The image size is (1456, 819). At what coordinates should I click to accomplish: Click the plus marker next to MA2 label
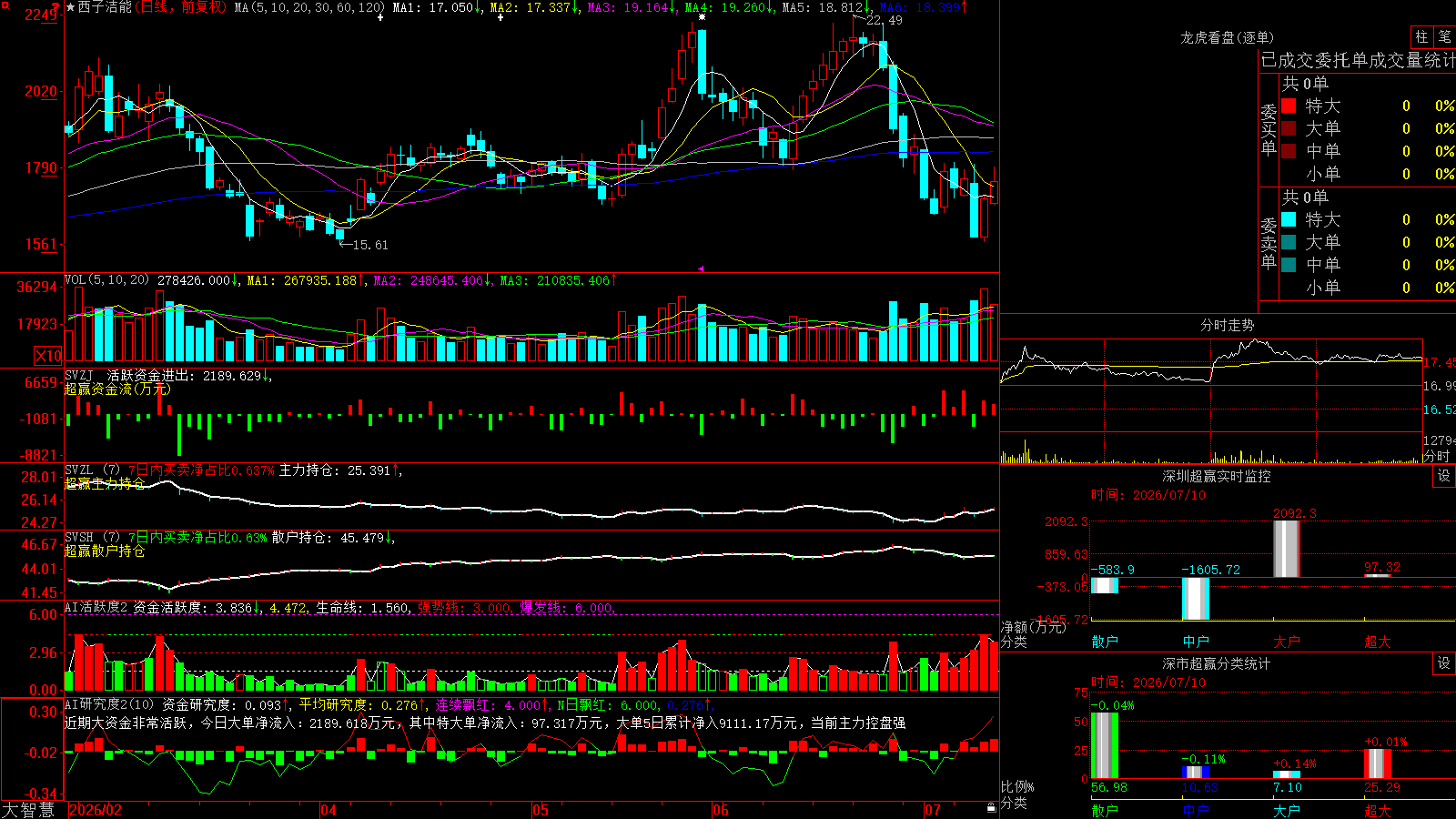pos(500,17)
